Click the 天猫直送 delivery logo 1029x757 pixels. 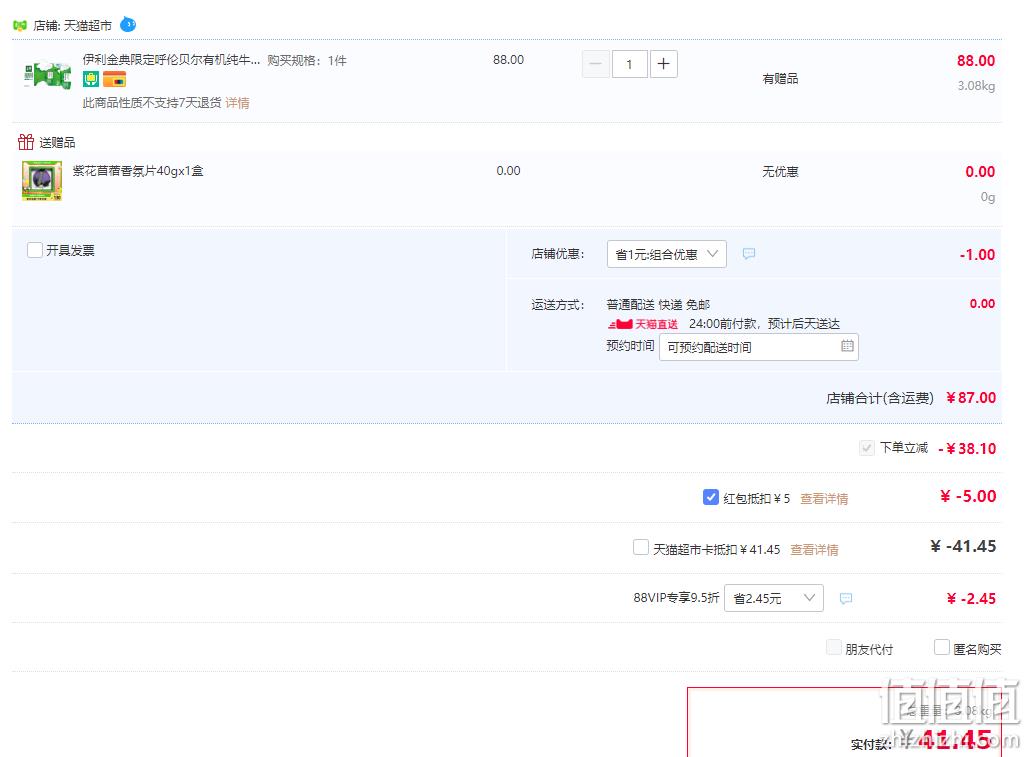tap(642, 324)
